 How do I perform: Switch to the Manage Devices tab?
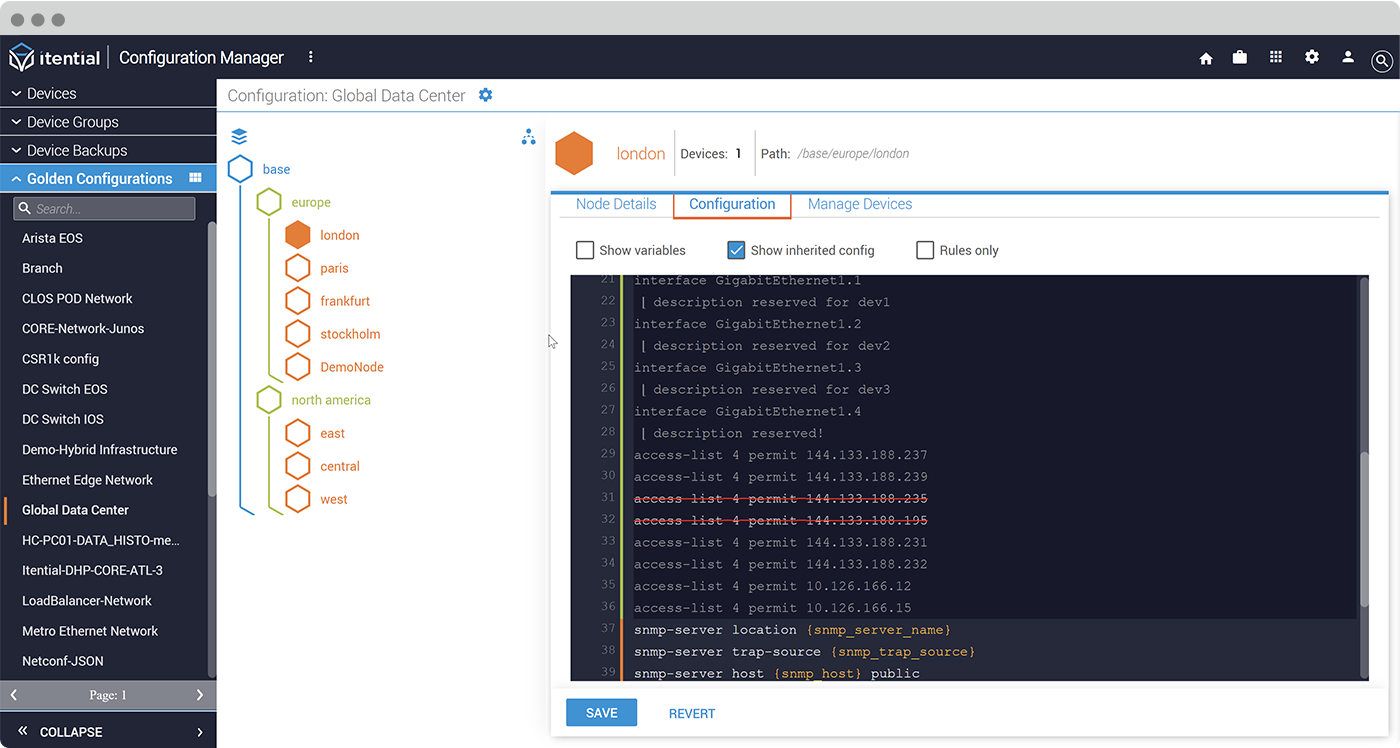859,203
